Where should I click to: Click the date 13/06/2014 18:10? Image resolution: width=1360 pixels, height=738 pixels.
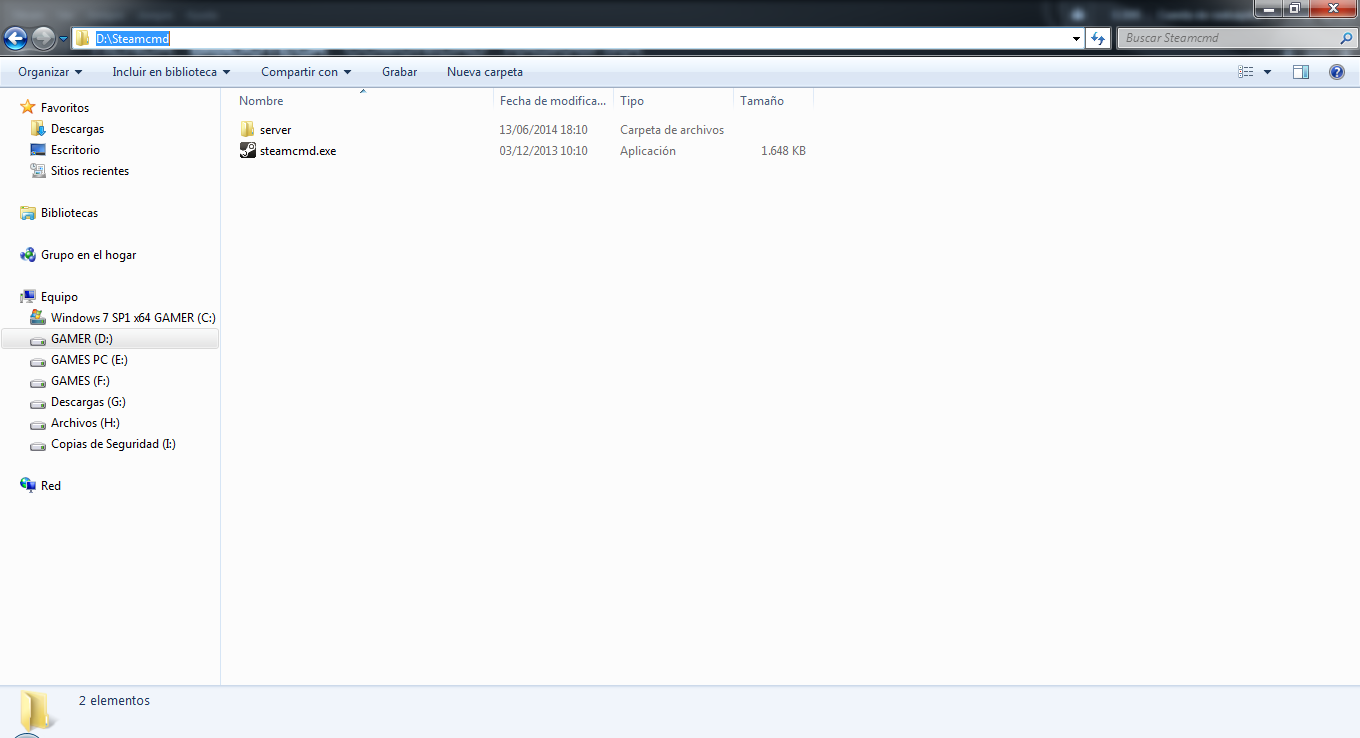pyautogui.click(x=543, y=130)
